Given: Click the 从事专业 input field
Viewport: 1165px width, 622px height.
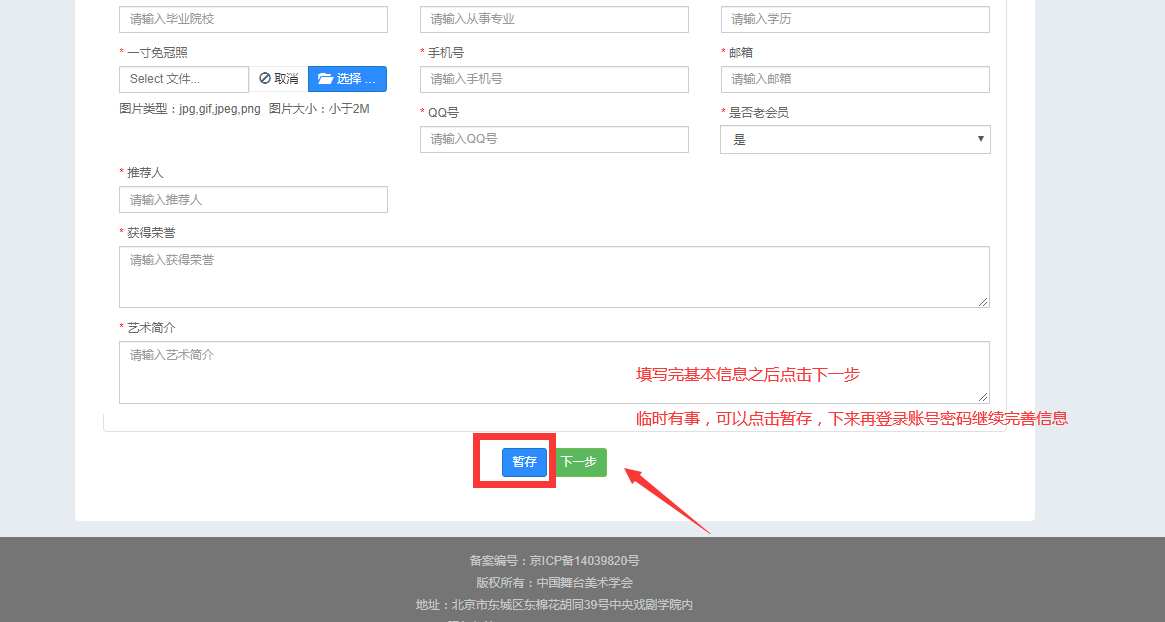Looking at the screenshot, I should 554,19.
